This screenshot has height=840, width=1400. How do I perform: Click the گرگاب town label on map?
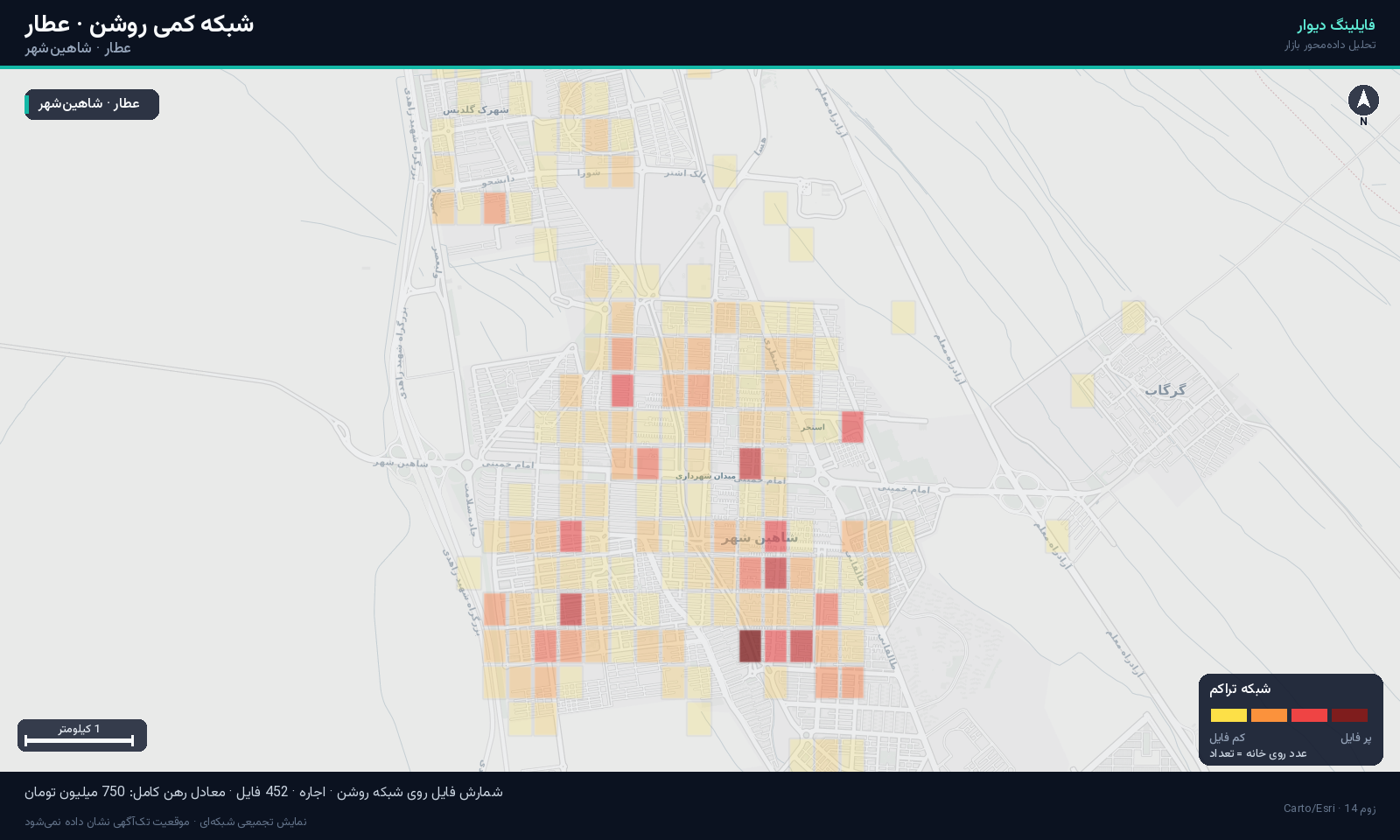coord(1165,390)
